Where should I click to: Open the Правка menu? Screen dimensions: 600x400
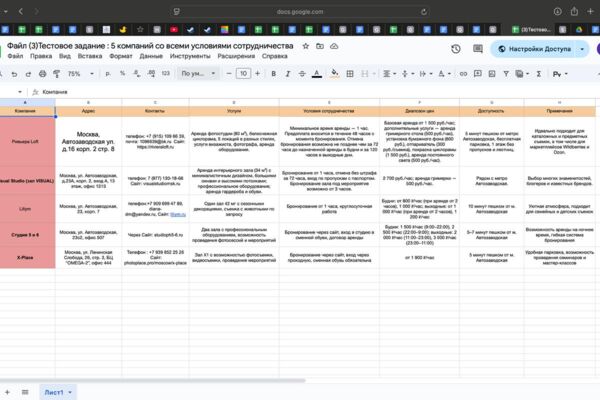(41, 56)
